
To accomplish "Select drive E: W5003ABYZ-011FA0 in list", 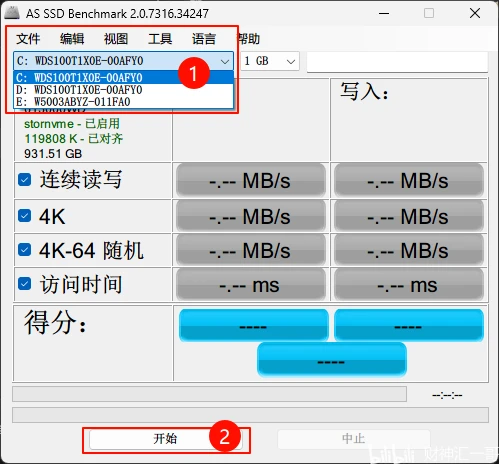I will 123,102.
